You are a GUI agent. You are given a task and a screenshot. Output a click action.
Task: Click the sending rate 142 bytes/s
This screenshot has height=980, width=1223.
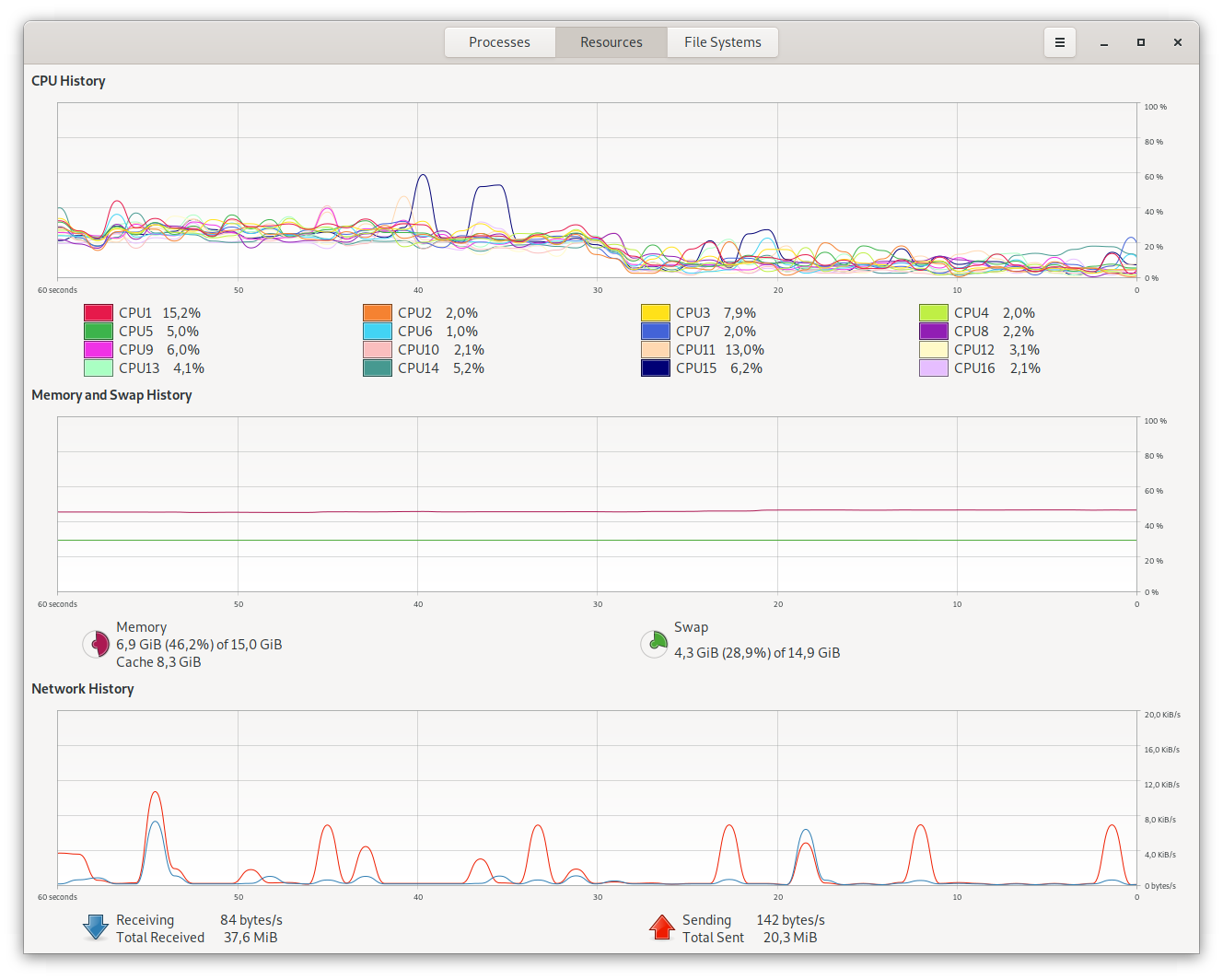(x=790, y=920)
